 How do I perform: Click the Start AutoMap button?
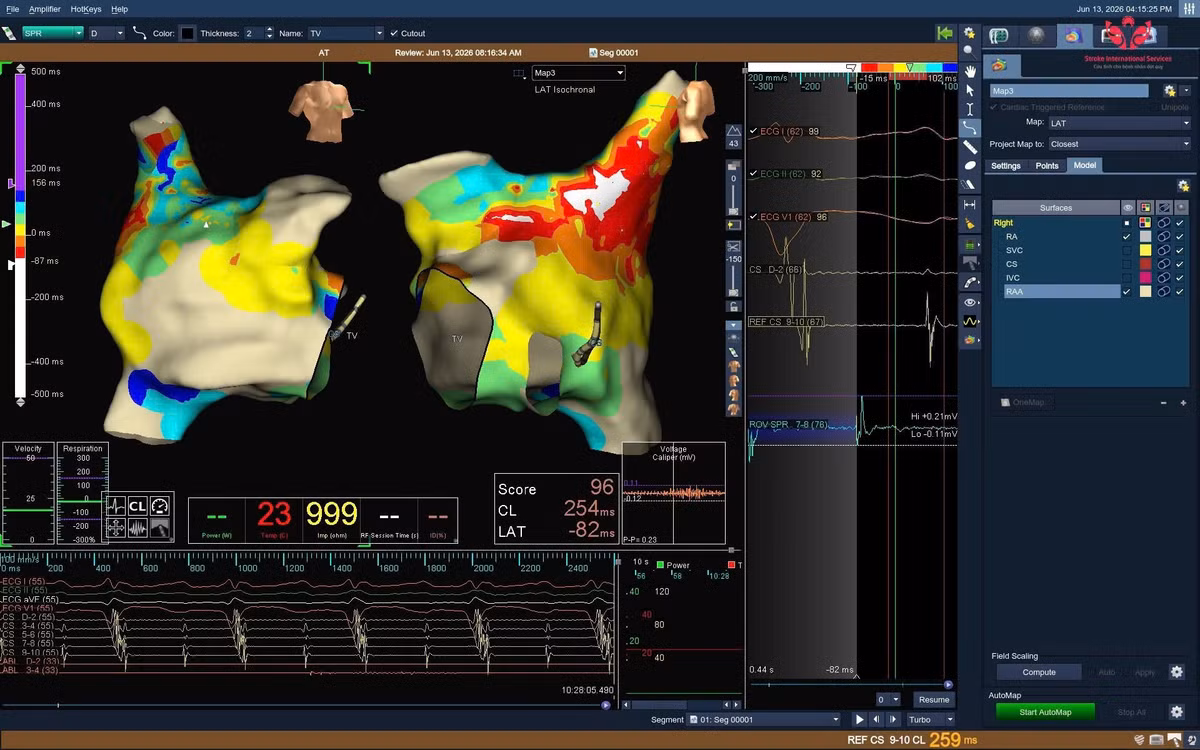coord(1045,712)
